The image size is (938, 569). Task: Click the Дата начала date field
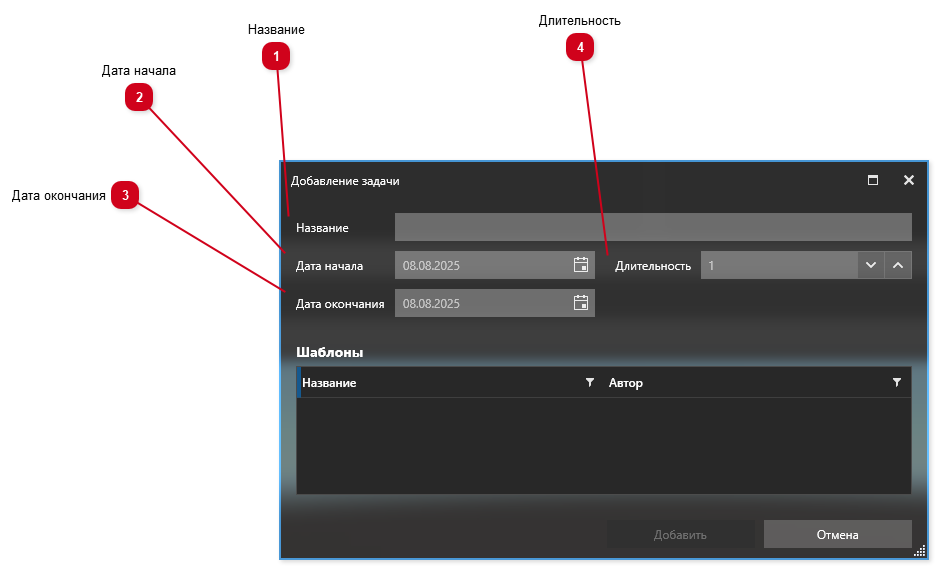click(482, 265)
